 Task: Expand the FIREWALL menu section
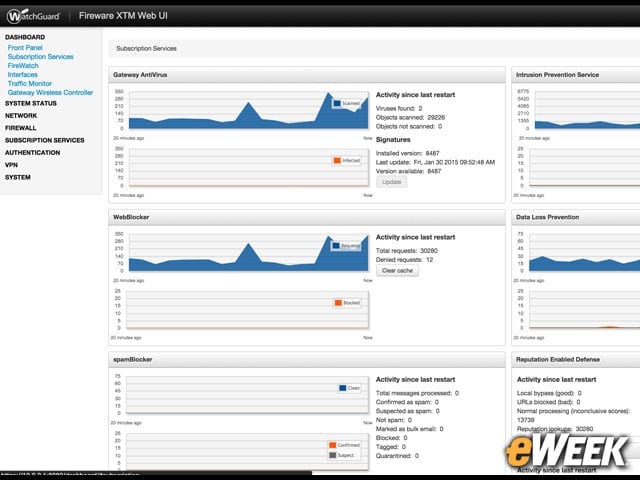click(x=20, y=128)
